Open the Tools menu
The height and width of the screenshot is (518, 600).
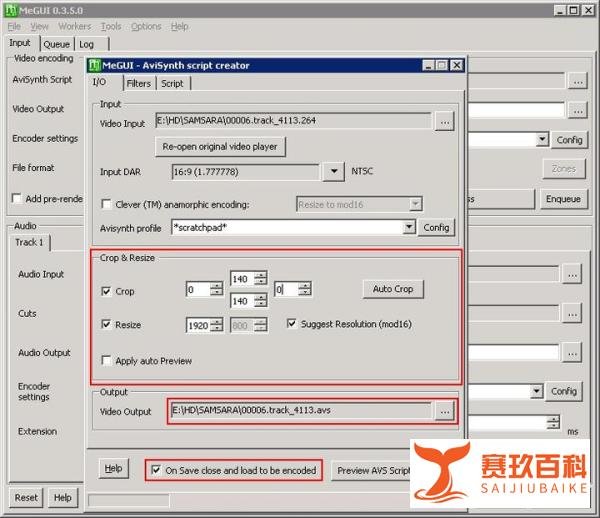pos(111,26)
